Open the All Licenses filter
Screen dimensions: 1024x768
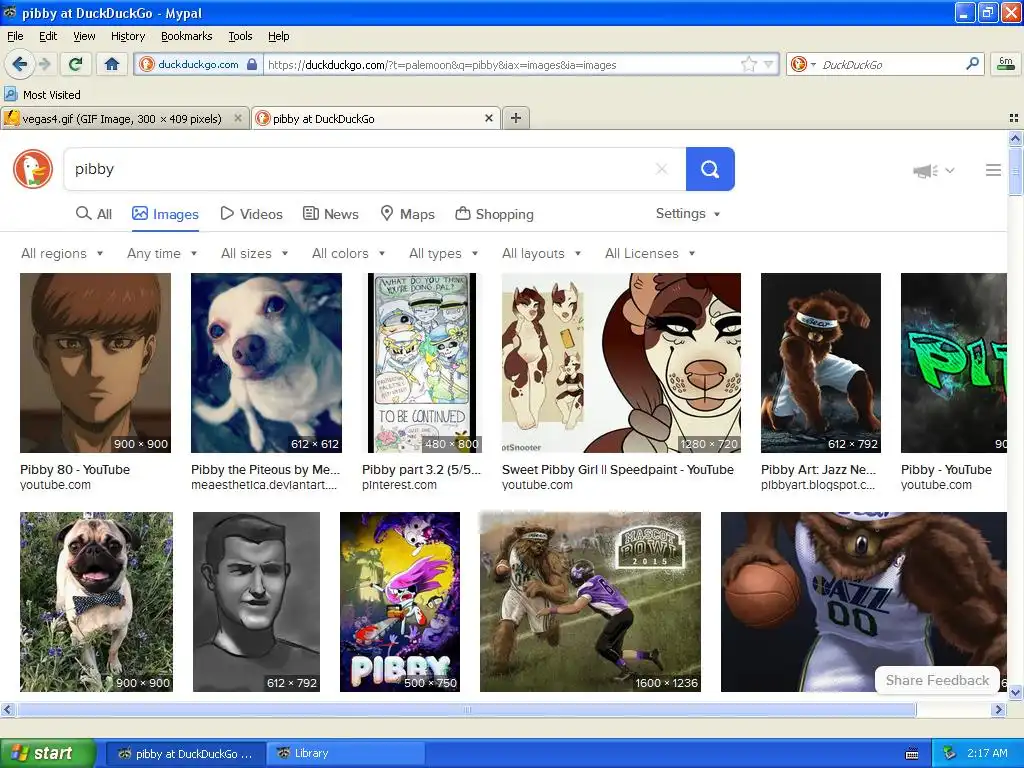[x=650, y=253]
